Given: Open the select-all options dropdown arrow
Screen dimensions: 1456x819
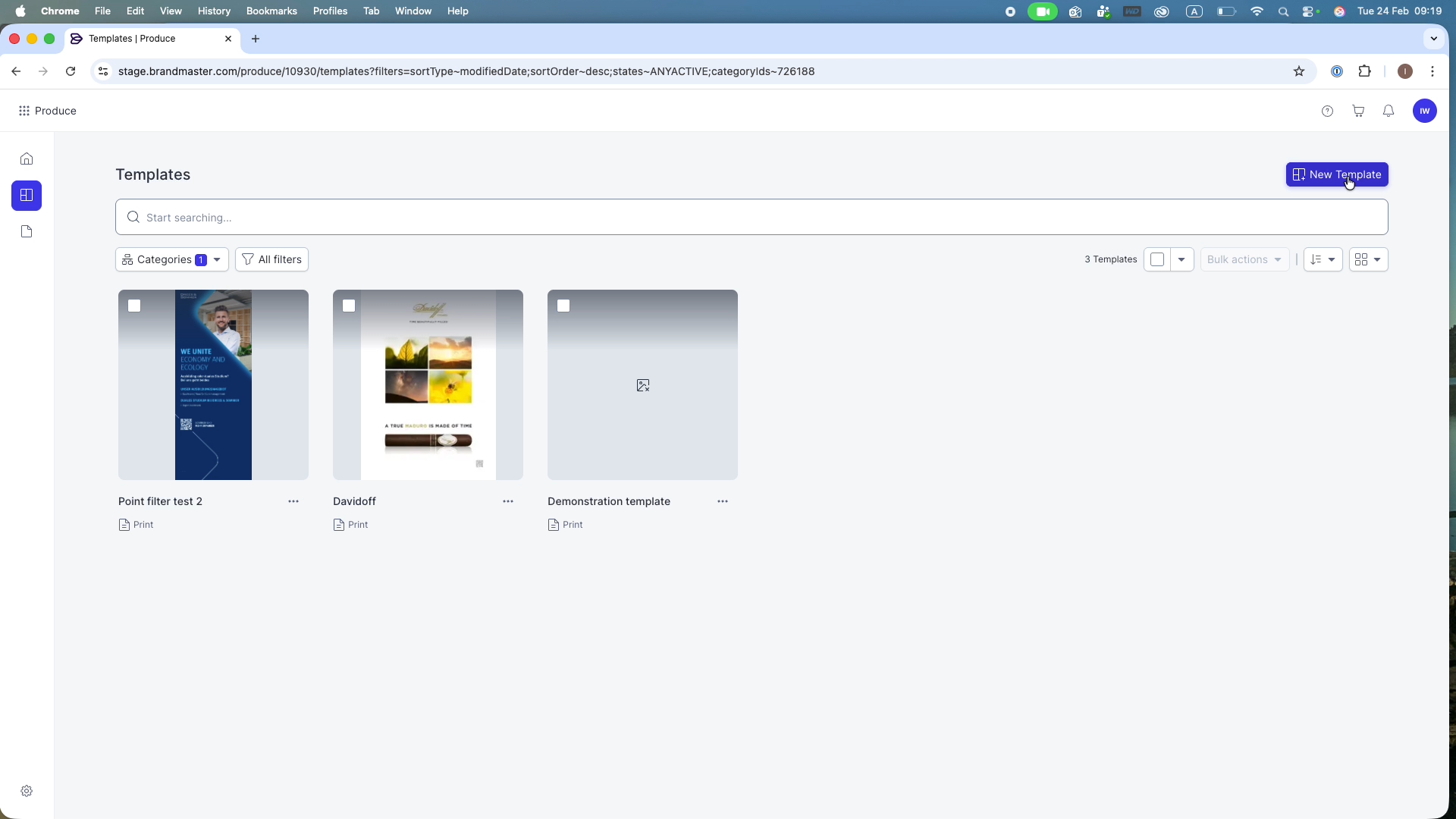Looking at the screenshot, I should coord(1181,259).
